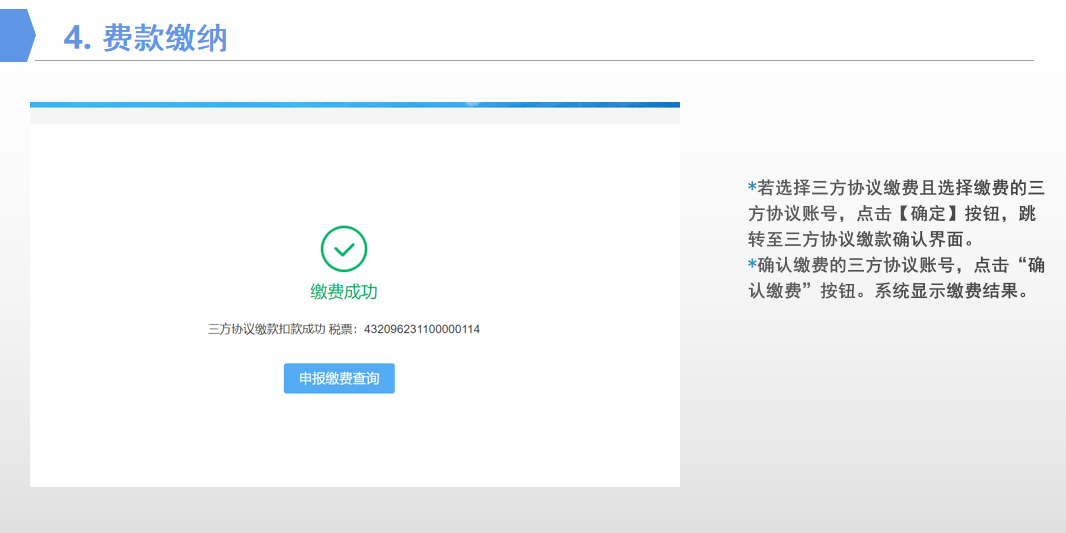The height and width of the screenshot is (533, 1066).
Task: Click the note starting 确认缴费的三方协议账号
Action: tap(896, 278)
